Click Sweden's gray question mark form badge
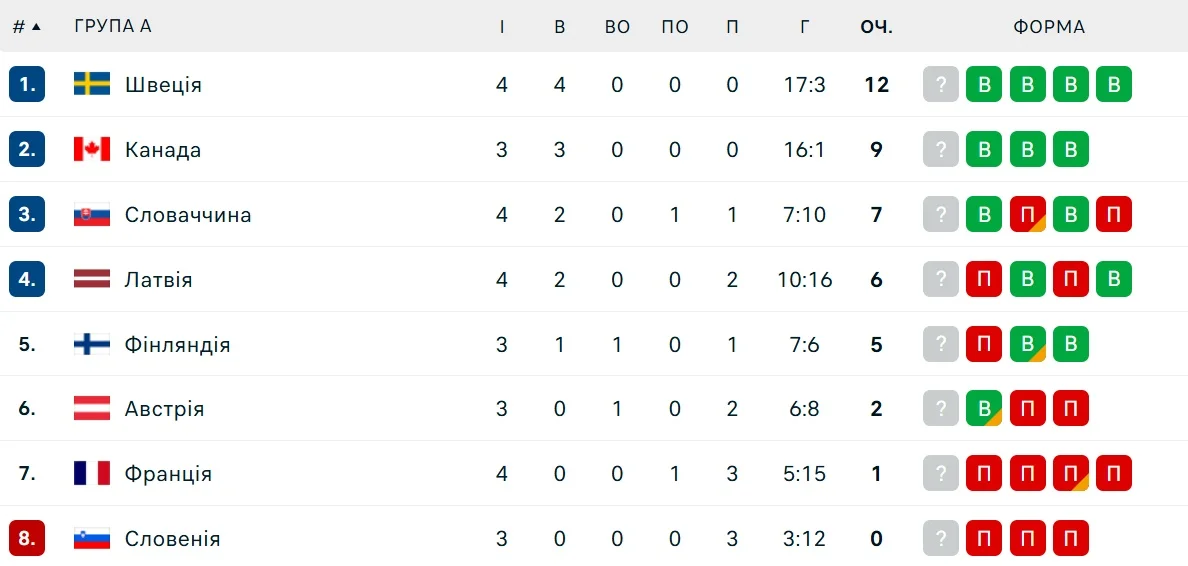The image size is (1188, 566). coord(941,84)
